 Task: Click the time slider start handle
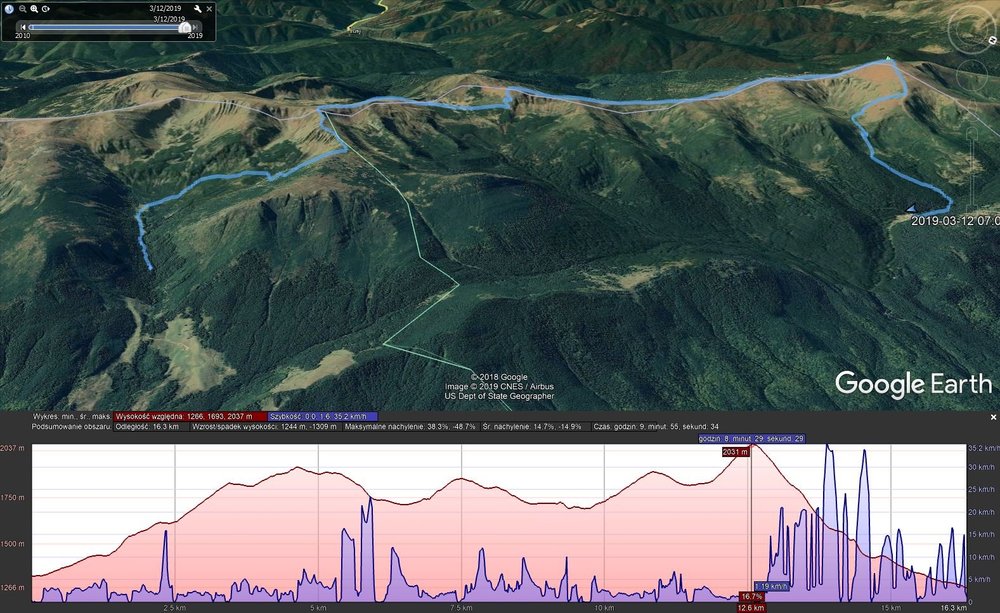pyautogui.click(x=31, y=27)
